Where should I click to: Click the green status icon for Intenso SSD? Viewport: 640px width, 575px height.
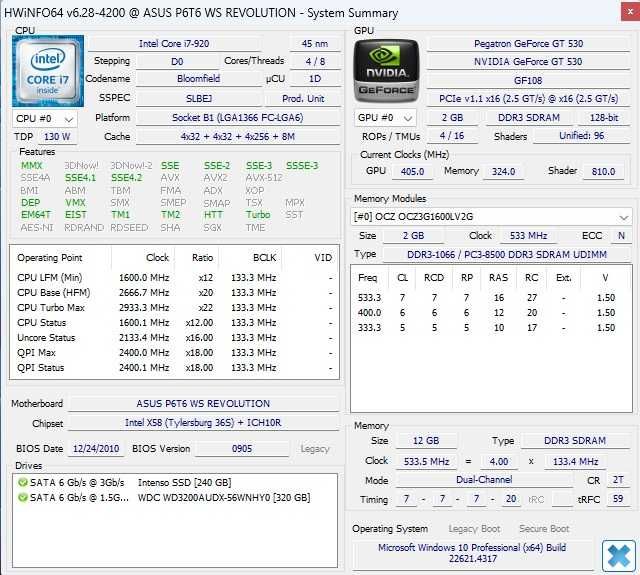22,483
